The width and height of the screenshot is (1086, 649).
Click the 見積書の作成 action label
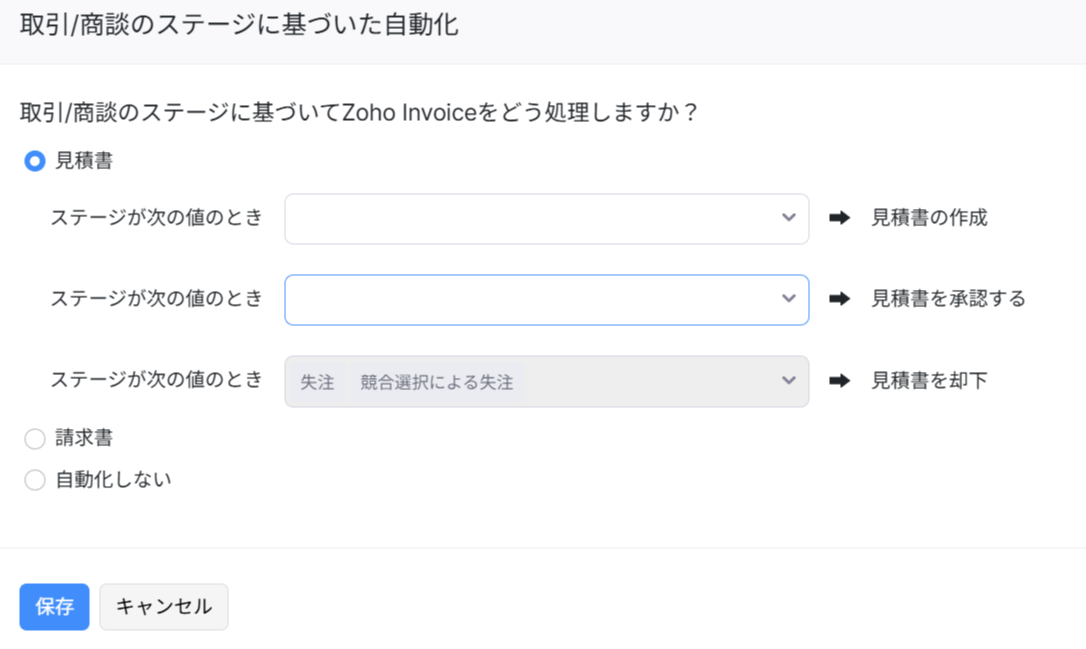[929, 218]
